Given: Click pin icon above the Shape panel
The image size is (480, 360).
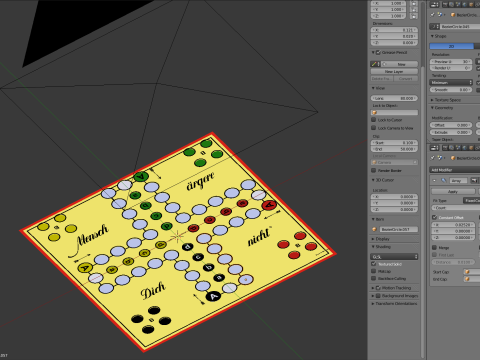Looking at the screenshot, I should [x=433, y=15].
